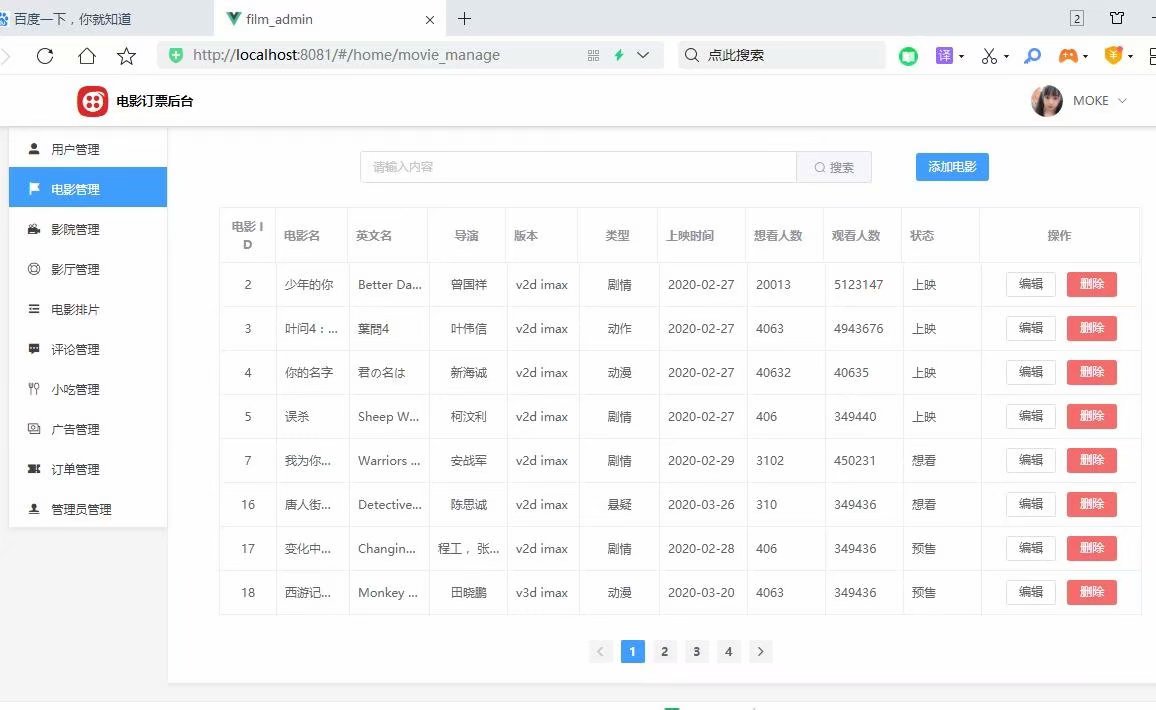1156x710 pixels.
Task: Go to pagination page 3
Action: [x=696, y=651]
